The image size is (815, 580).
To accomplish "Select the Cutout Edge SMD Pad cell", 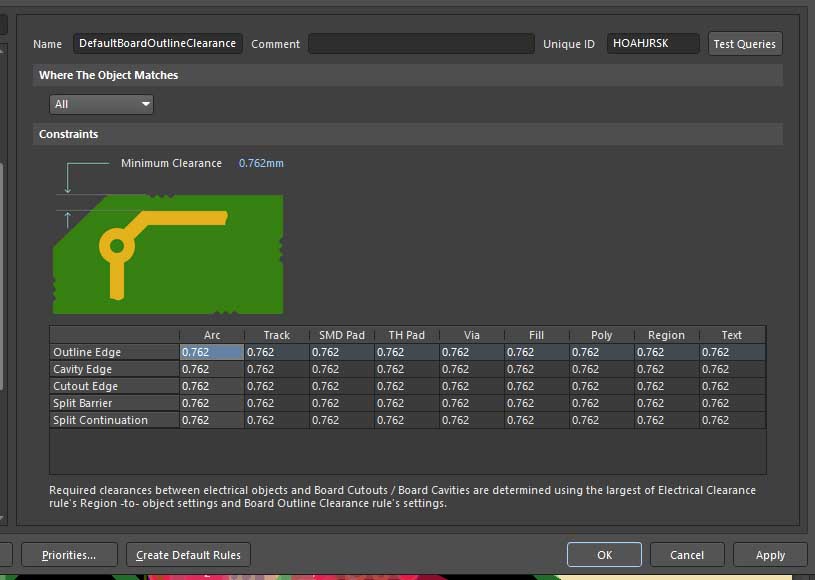I will [341, 386].
